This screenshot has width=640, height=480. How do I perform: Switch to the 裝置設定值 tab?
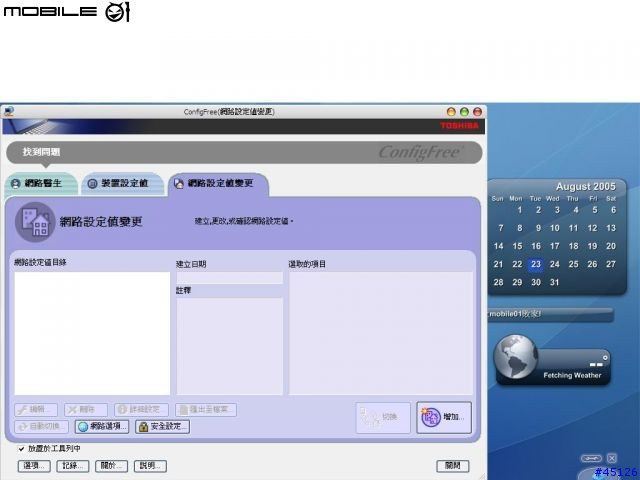tap(122, 184)
